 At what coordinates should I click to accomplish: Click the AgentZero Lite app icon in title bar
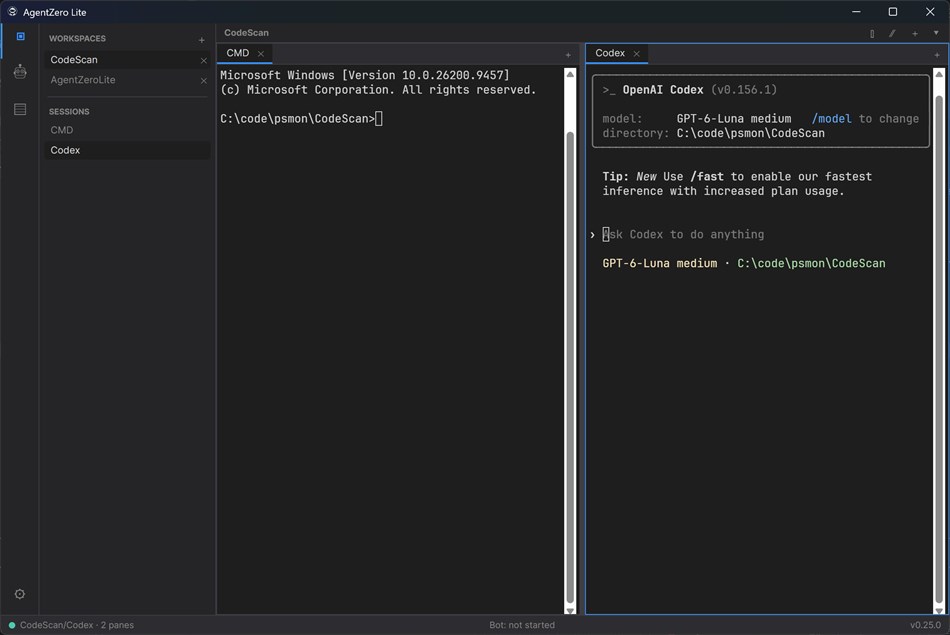click(12, 12)
